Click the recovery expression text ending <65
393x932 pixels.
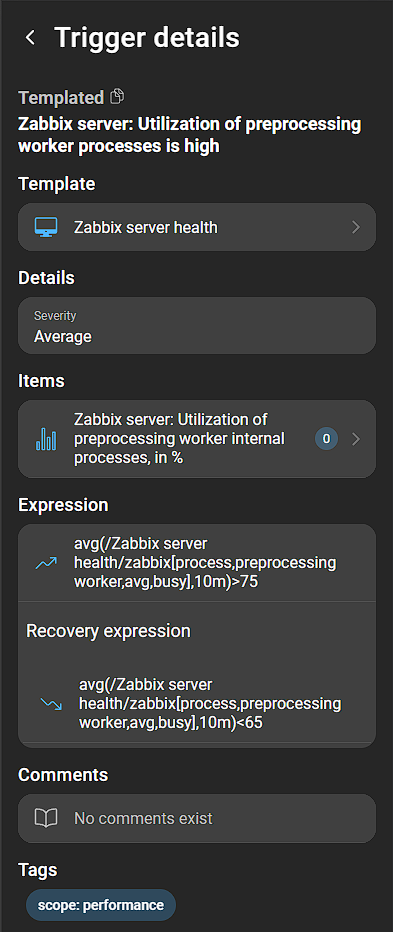(x=210, y=704)
